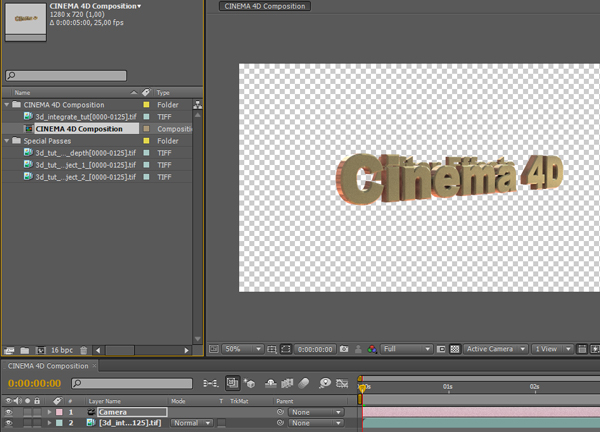Image resolution: width=600 pixels, height=432 pixels.
Task: Select the 3d_tut_..._depth[0000-0125].tif item
Action: click(85, 153)
